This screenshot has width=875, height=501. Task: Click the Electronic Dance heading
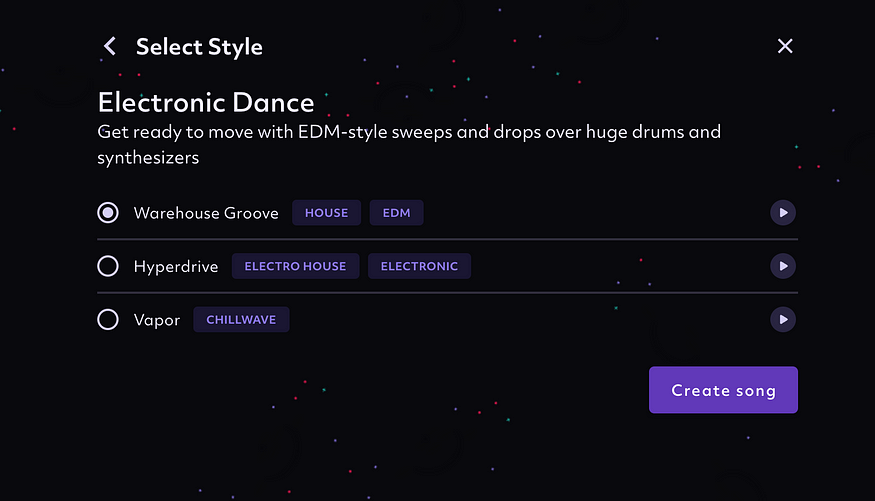[x=206, y=102]
